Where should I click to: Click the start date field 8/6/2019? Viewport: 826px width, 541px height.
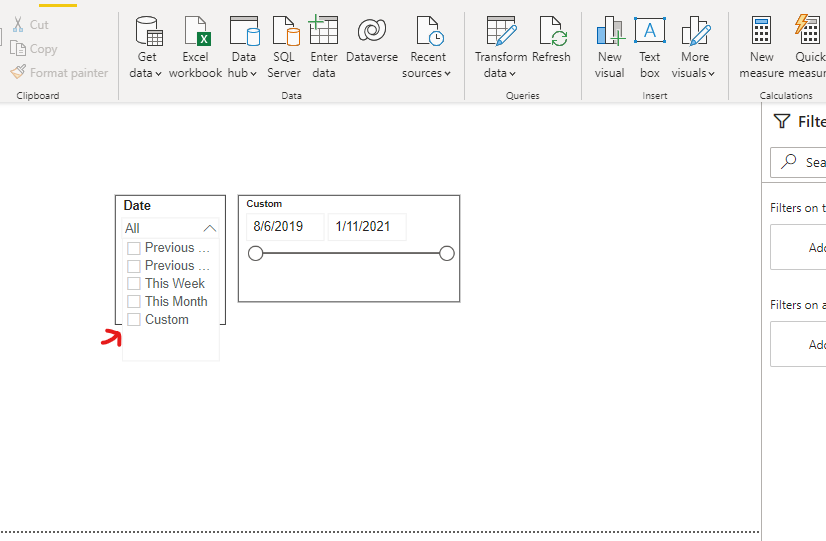coord(286,227)
